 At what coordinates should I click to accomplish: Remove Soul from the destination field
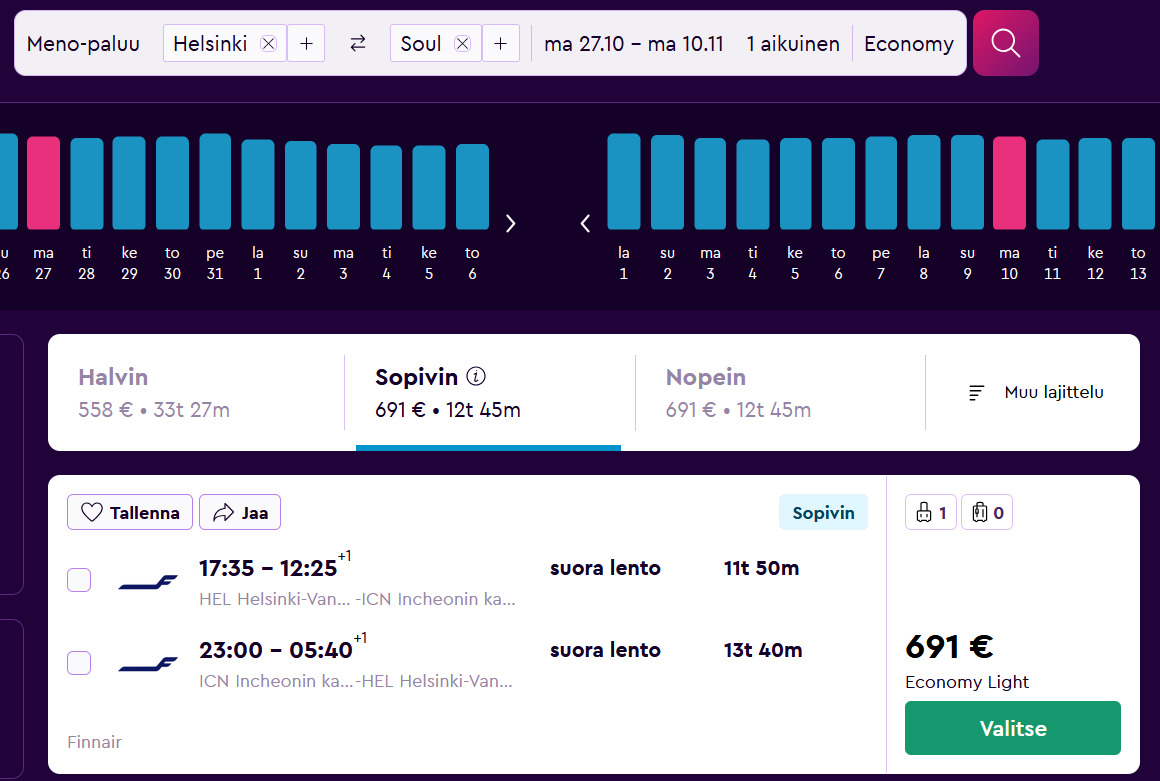click(462, 43)
